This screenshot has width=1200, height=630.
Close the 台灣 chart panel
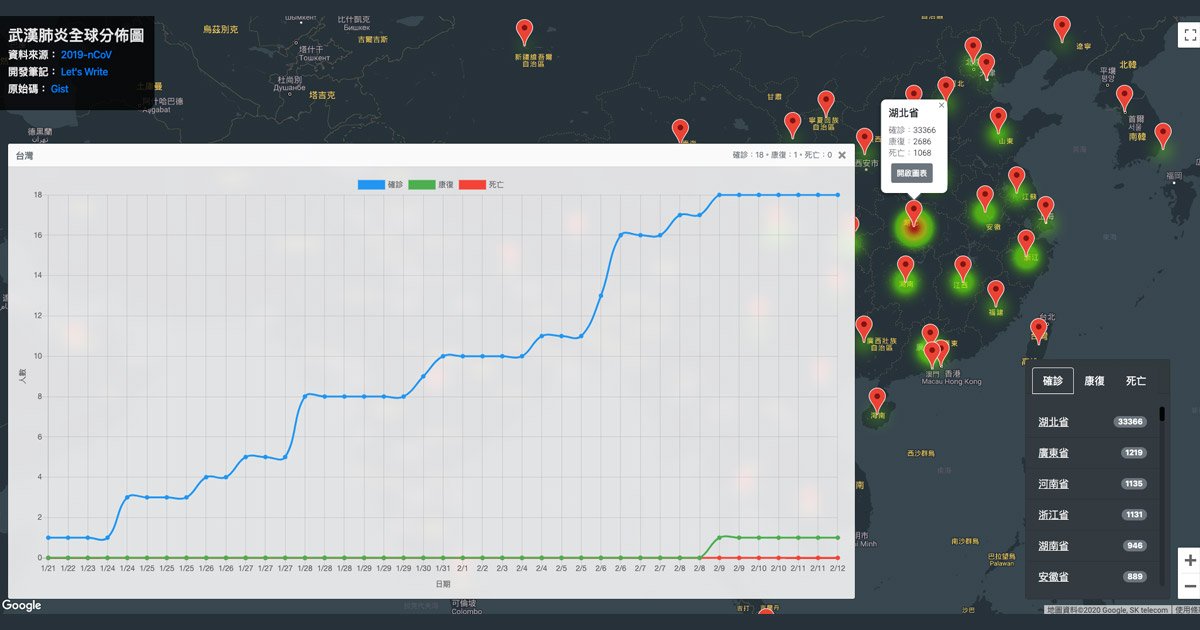click(x=842, y=155)
